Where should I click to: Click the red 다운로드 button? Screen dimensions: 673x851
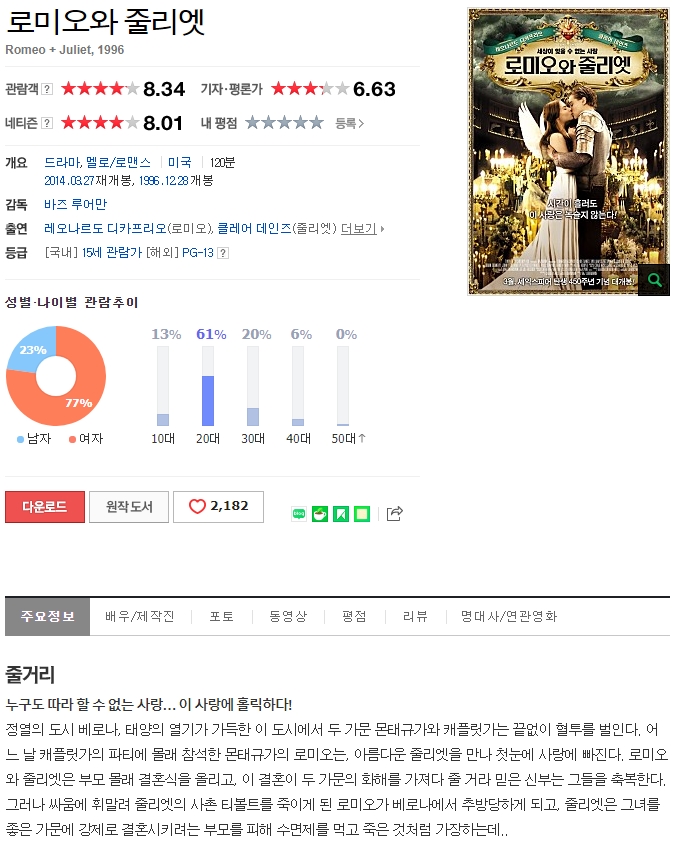pos(45,507)
